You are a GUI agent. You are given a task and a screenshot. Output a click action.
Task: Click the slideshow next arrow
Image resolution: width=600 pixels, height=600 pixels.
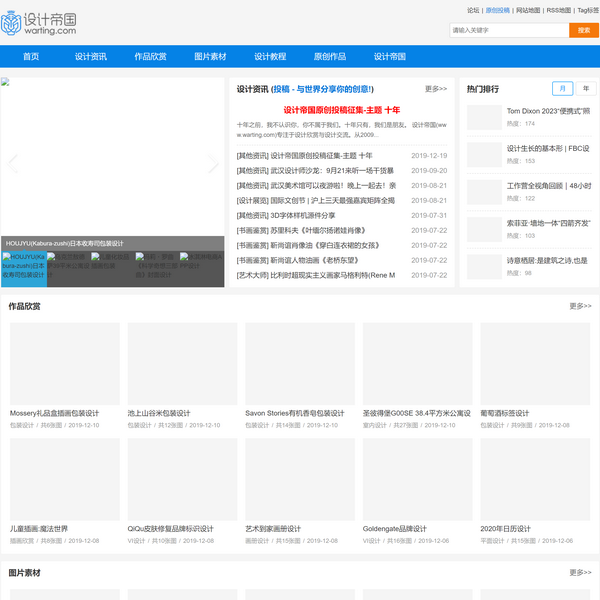pyautogui.click(x=212, y=165)
